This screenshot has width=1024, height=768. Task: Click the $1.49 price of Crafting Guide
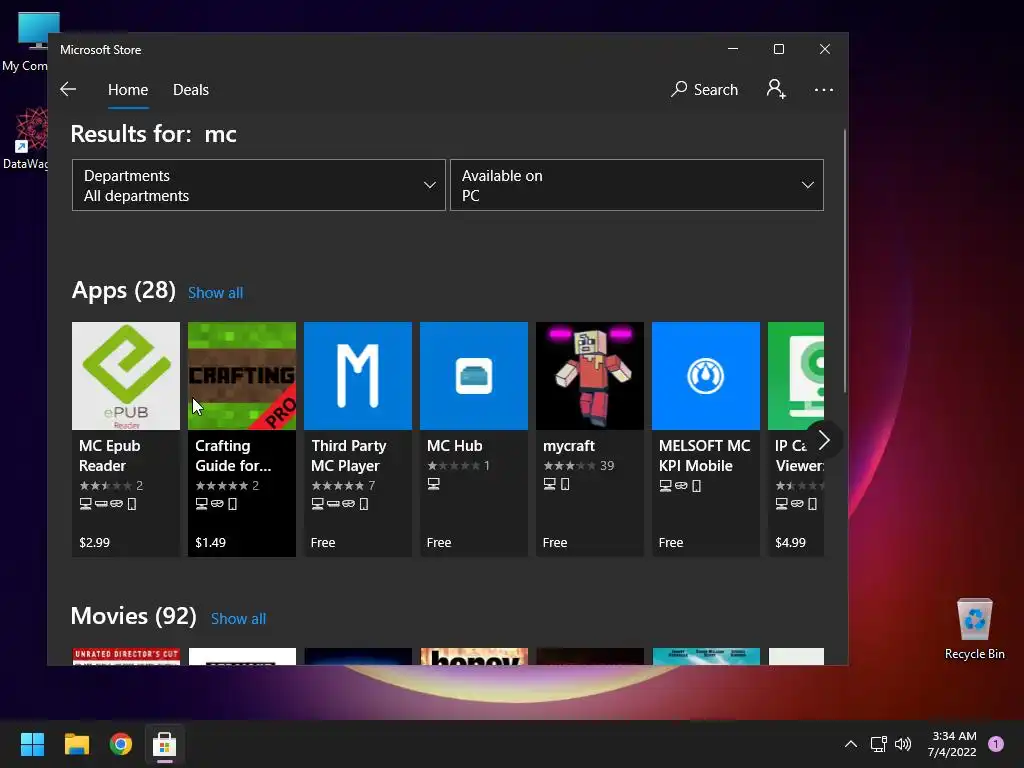210,542
